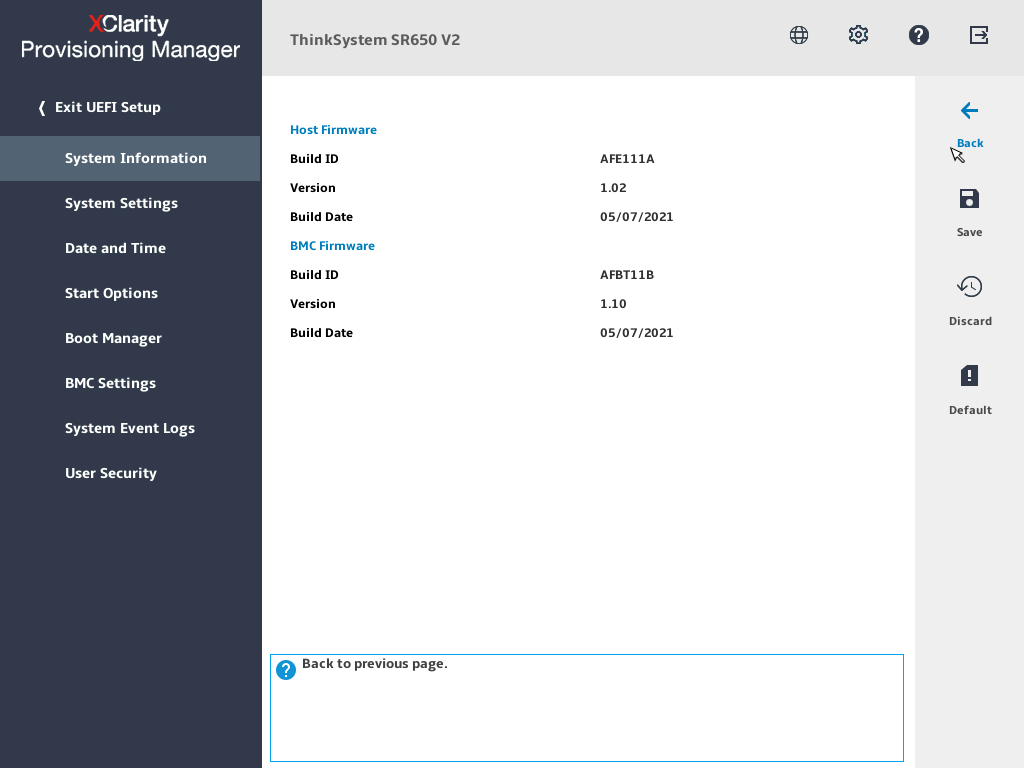Click the XClarity Provisioning Manager logo
Viewport: 1024px width, 768px height.
(130, 37)
